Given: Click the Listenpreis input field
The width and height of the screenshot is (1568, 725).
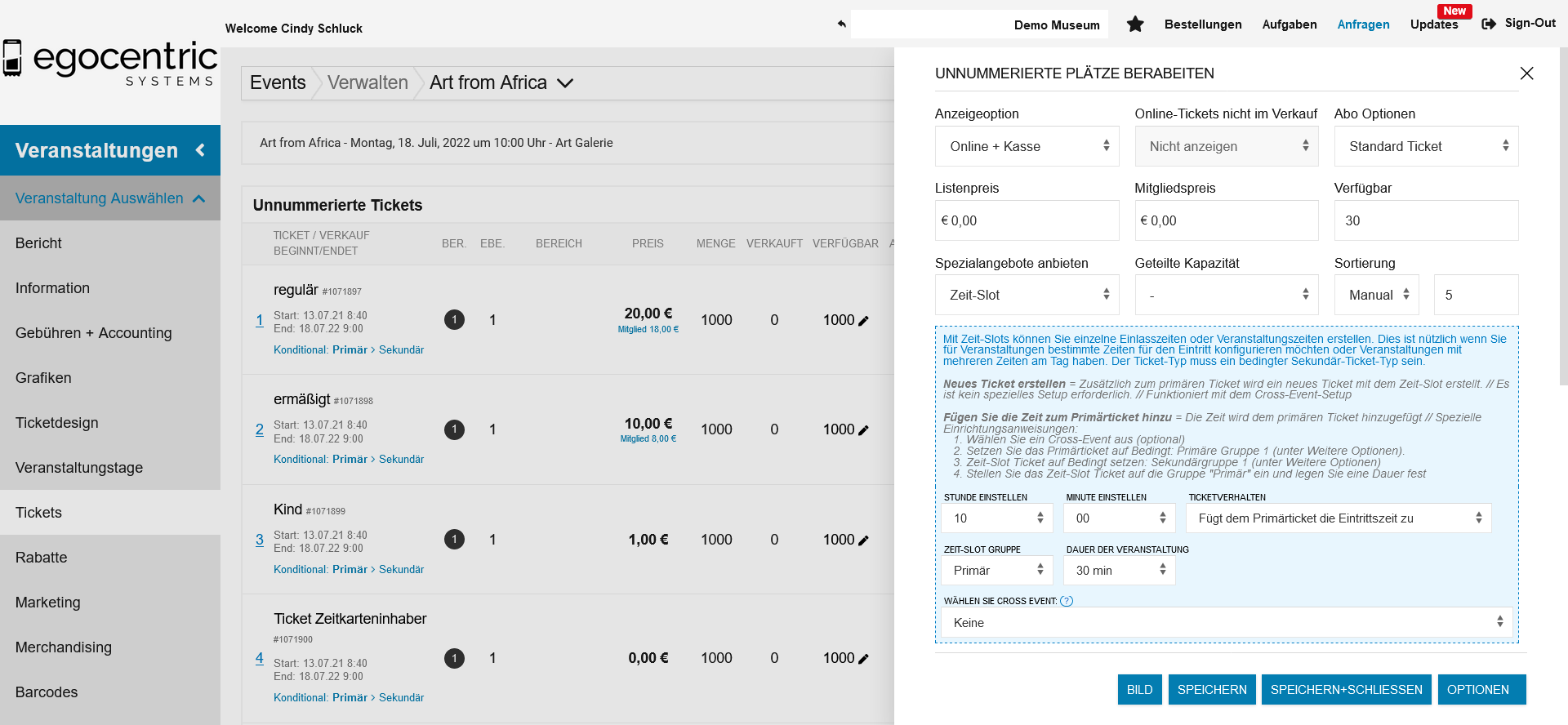Looking at the screenshot, I should [x=1026, y=220].
